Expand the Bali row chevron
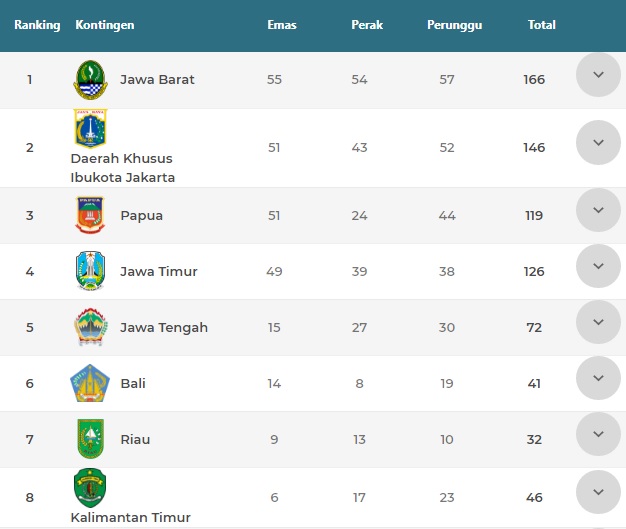Viewport: 626px width, 529px height. [x=598, y=378]
